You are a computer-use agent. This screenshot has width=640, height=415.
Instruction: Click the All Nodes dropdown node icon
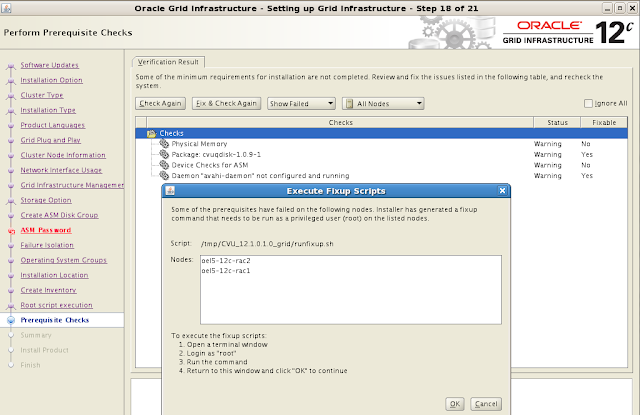(x=349, y=104)
